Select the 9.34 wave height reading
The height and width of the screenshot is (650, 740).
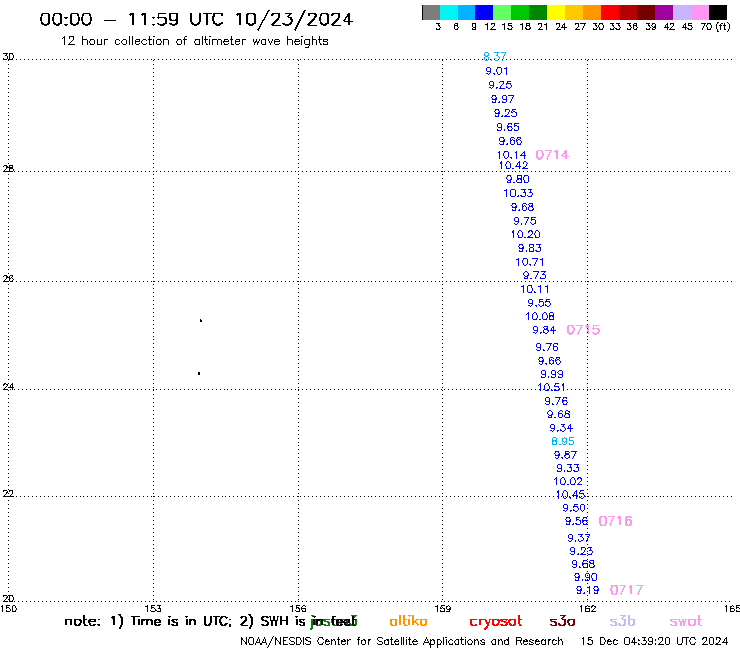[561, 428]
